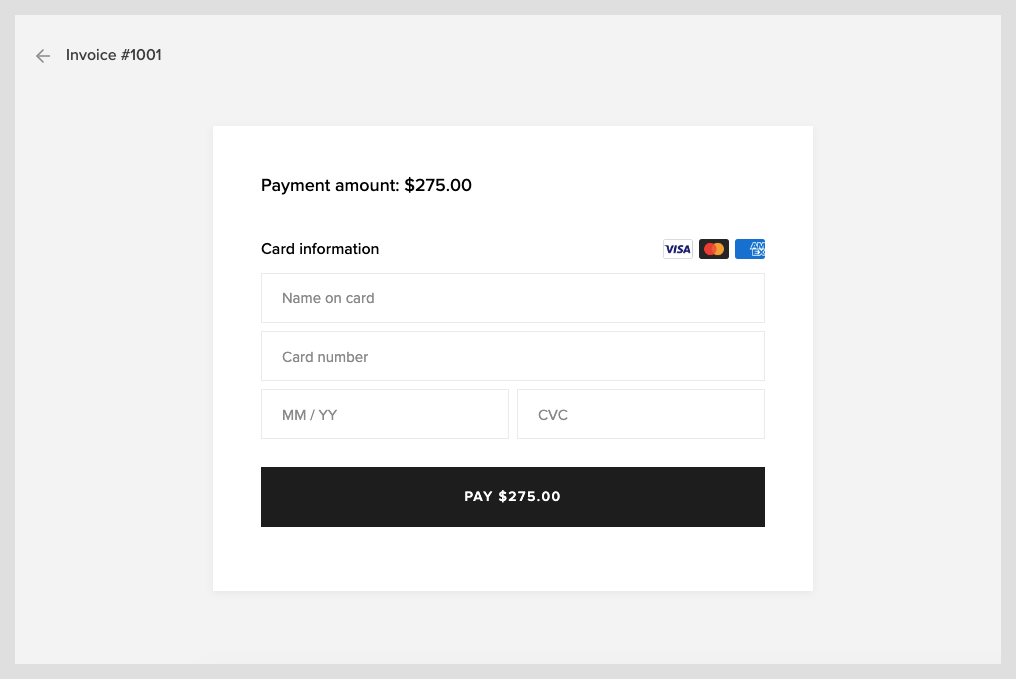Click the American Express logo
Image resolution: width=1016 pixels, height=679 pixels.
point(750,249)
